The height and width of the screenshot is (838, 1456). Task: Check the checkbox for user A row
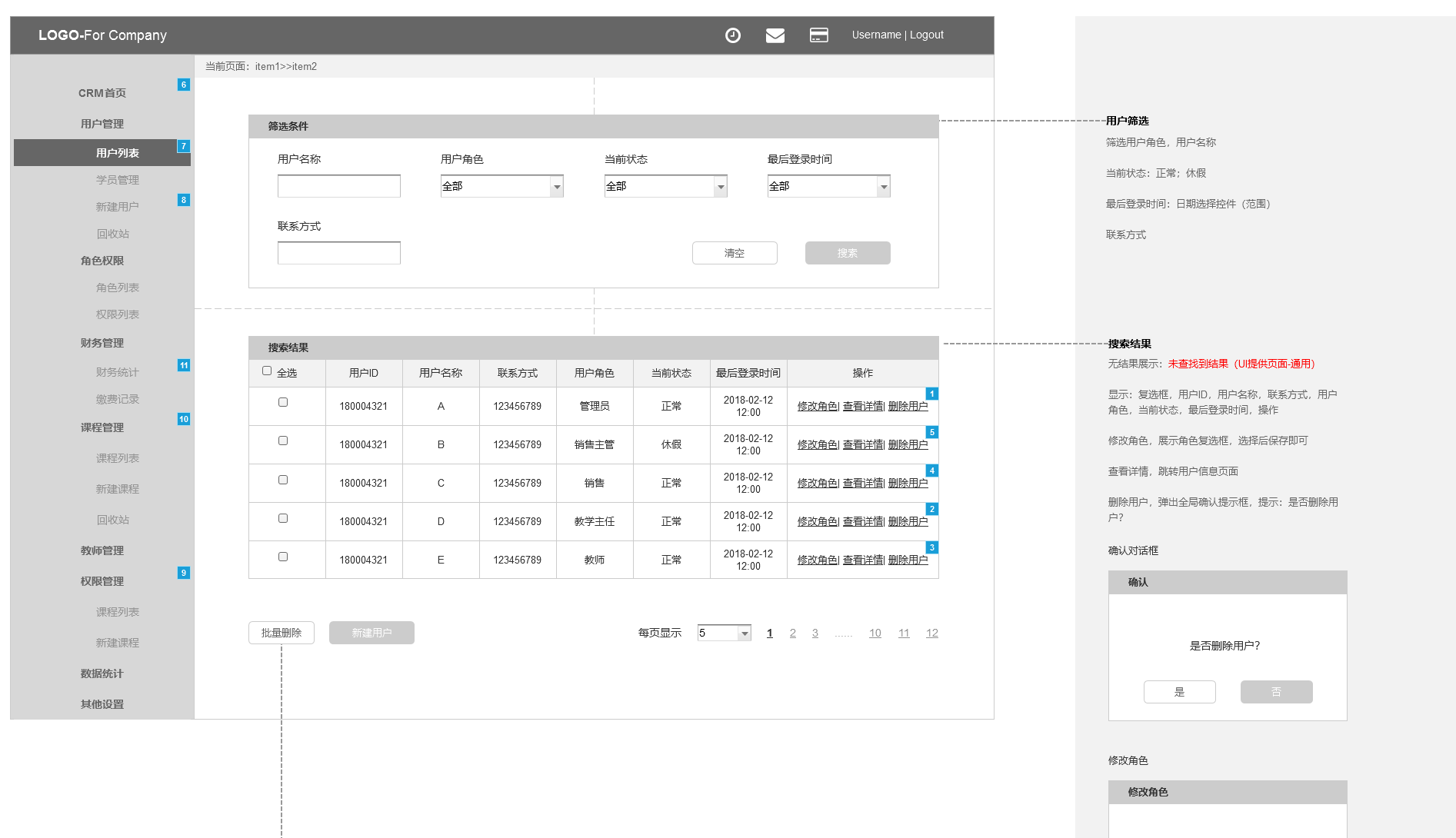pyautogui.click(x=283, y=402)
